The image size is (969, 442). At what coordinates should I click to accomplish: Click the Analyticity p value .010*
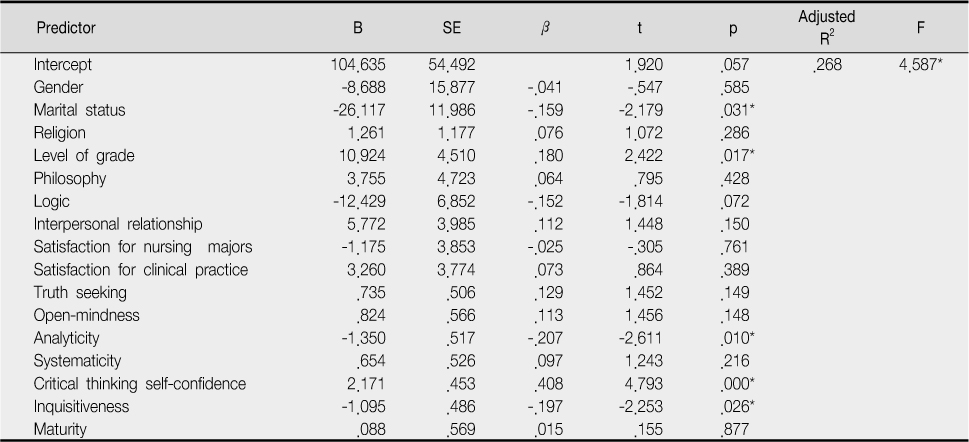737,338
